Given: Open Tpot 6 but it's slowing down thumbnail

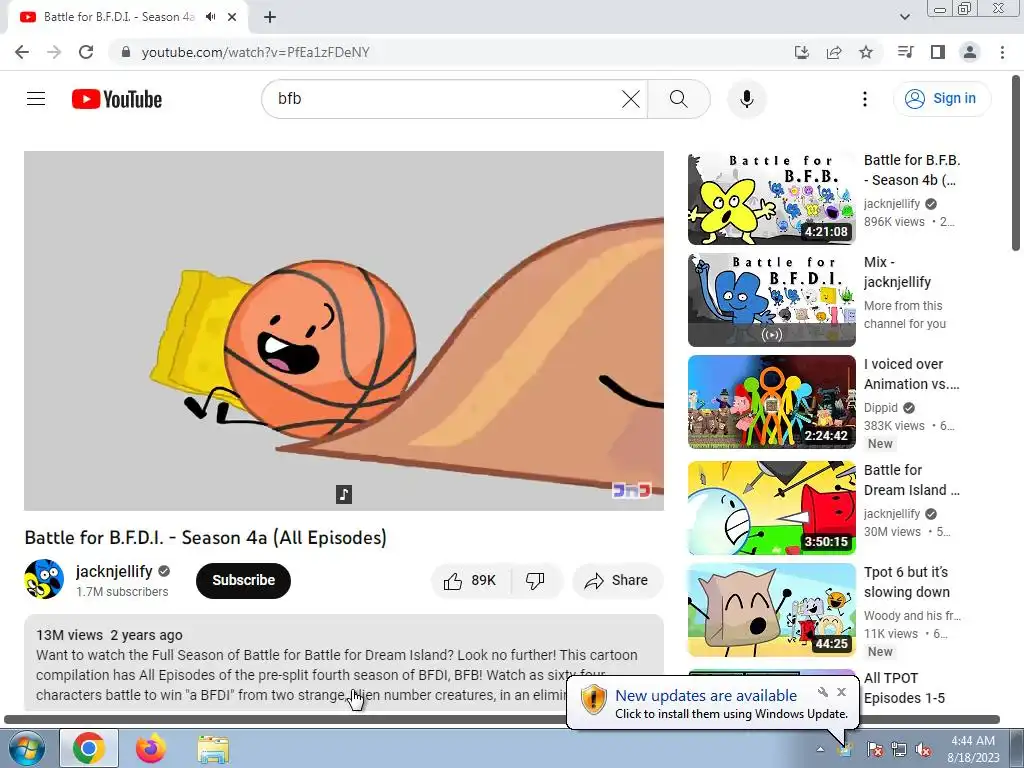Looking at the screenshot, I should click(x=771, y=610).
